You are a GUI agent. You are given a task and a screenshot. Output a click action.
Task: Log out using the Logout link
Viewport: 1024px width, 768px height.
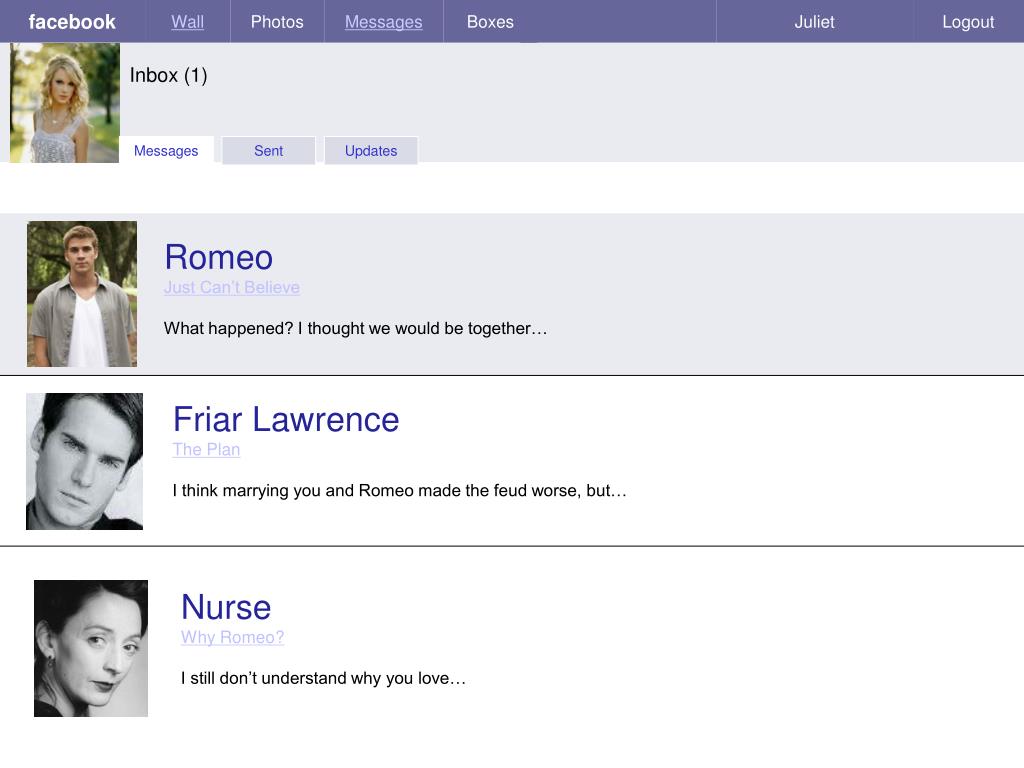(968, 22)
